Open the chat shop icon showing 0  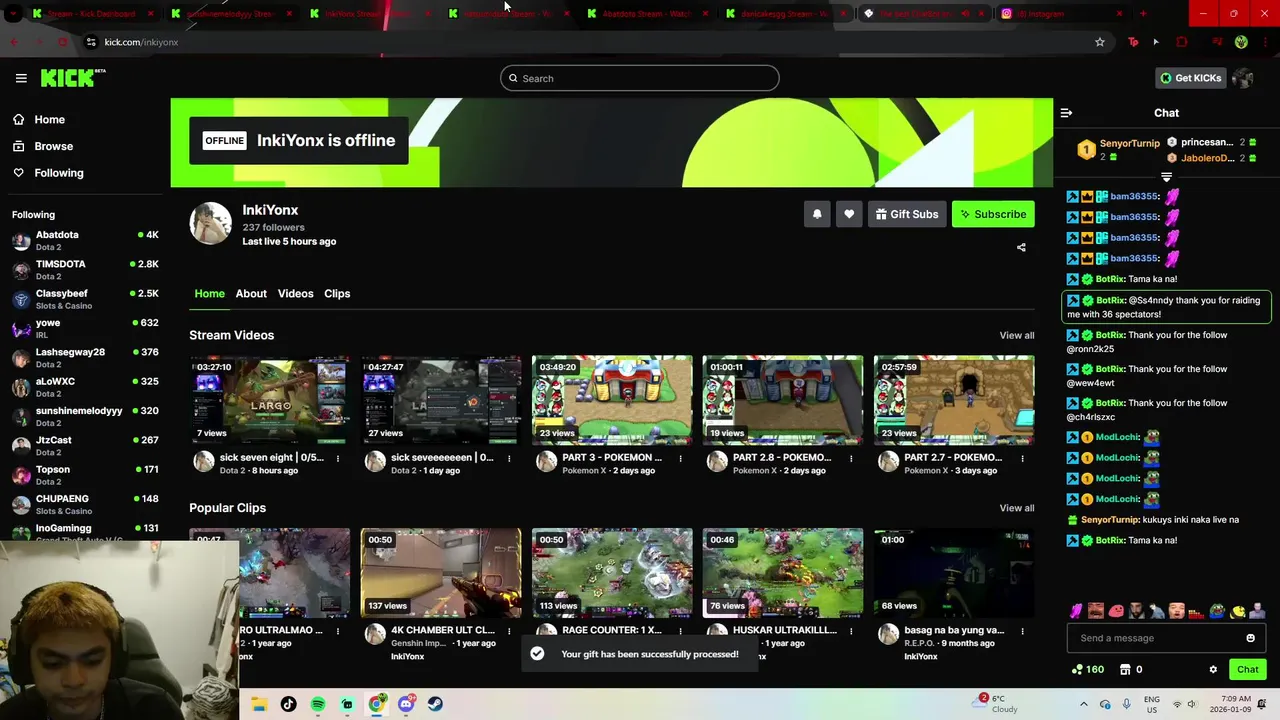click(1131, 670)
